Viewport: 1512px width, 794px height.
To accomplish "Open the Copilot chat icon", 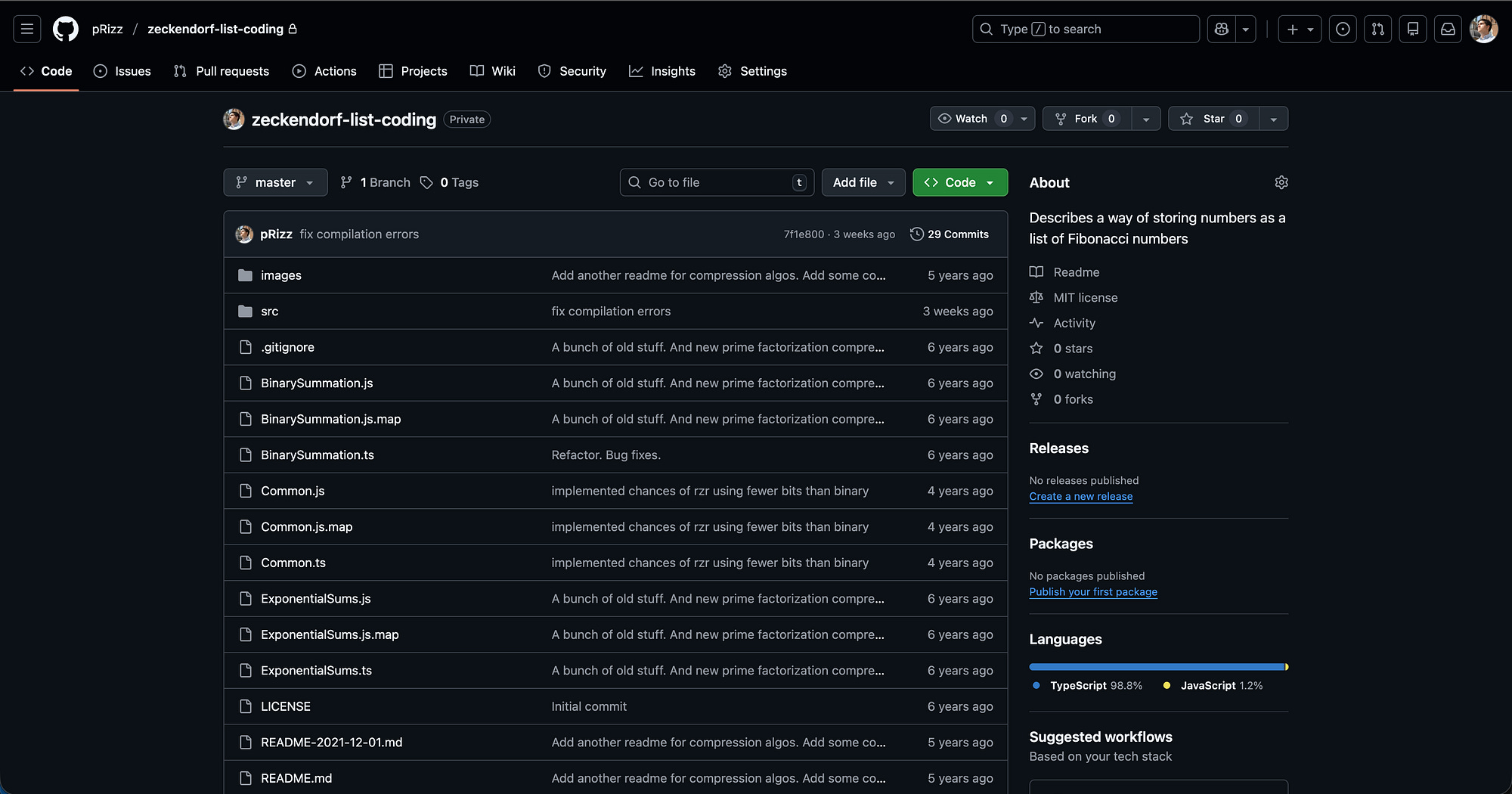I will click(1221, 29).
